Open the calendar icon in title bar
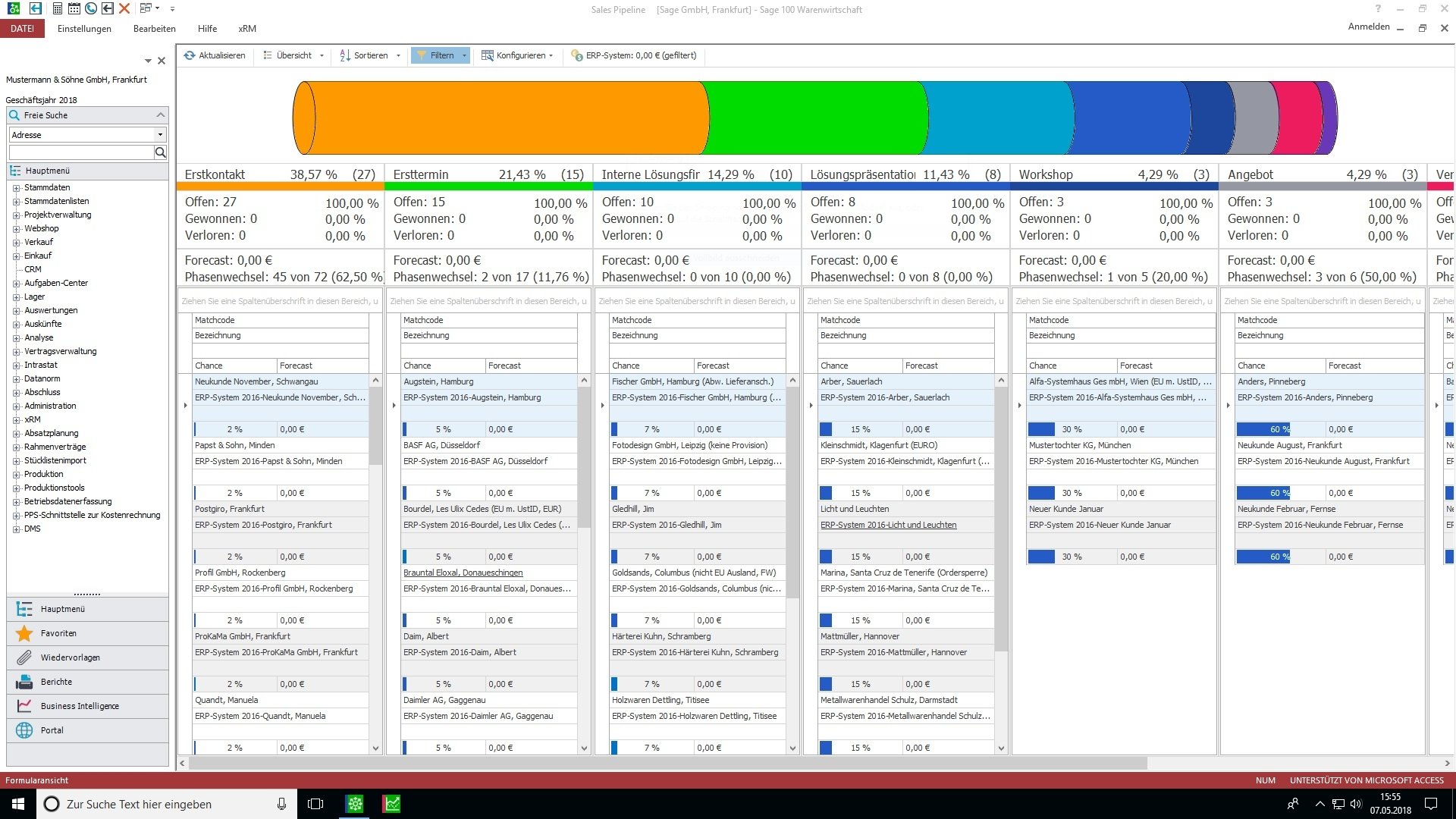The height and width of the screenshot is (819, 1456). tap(74, 8)
